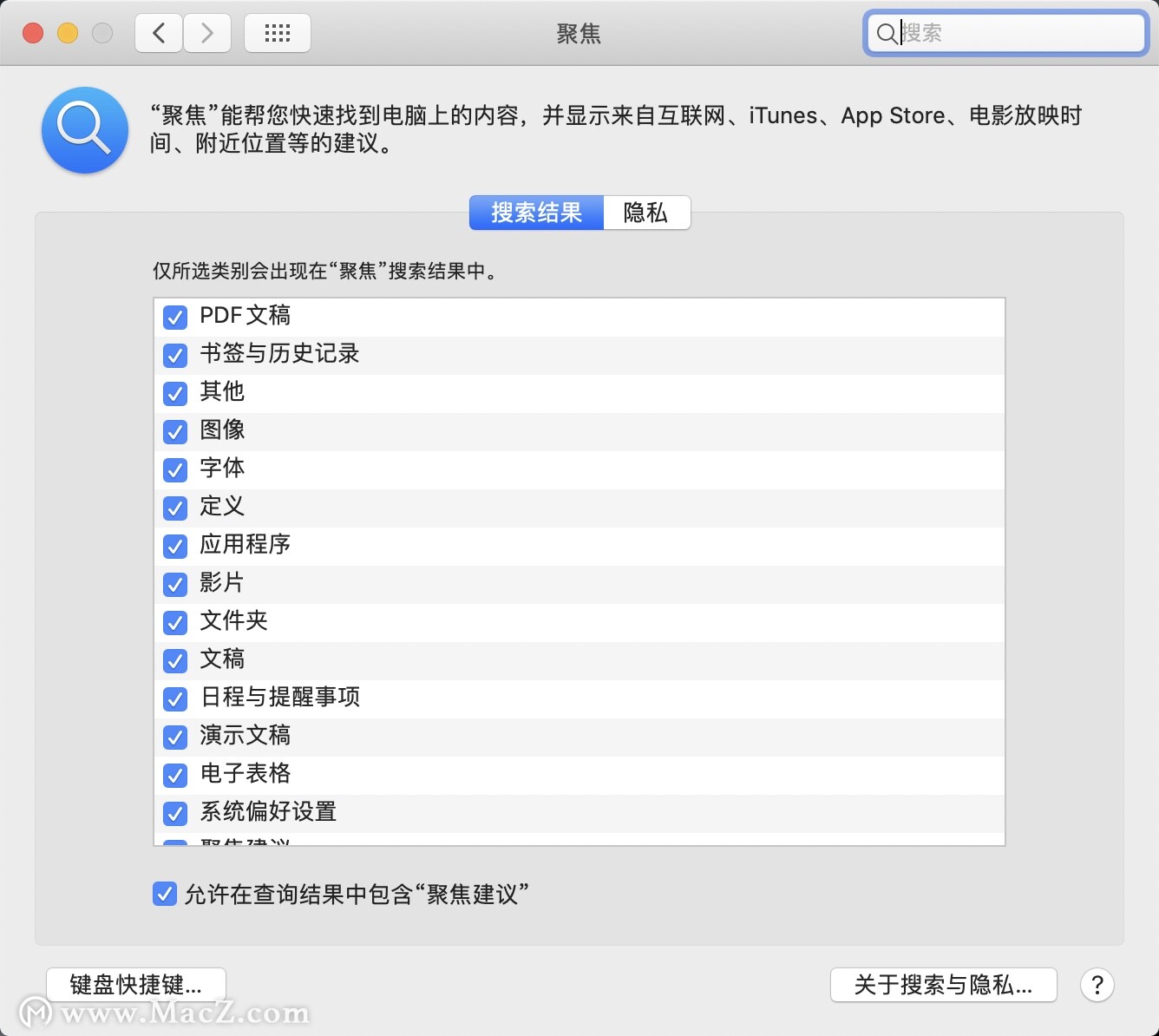Select the 其他 row label
Image resolution: width=1159 pixels, height=1036 pixels.
click(x=222, y=391)
